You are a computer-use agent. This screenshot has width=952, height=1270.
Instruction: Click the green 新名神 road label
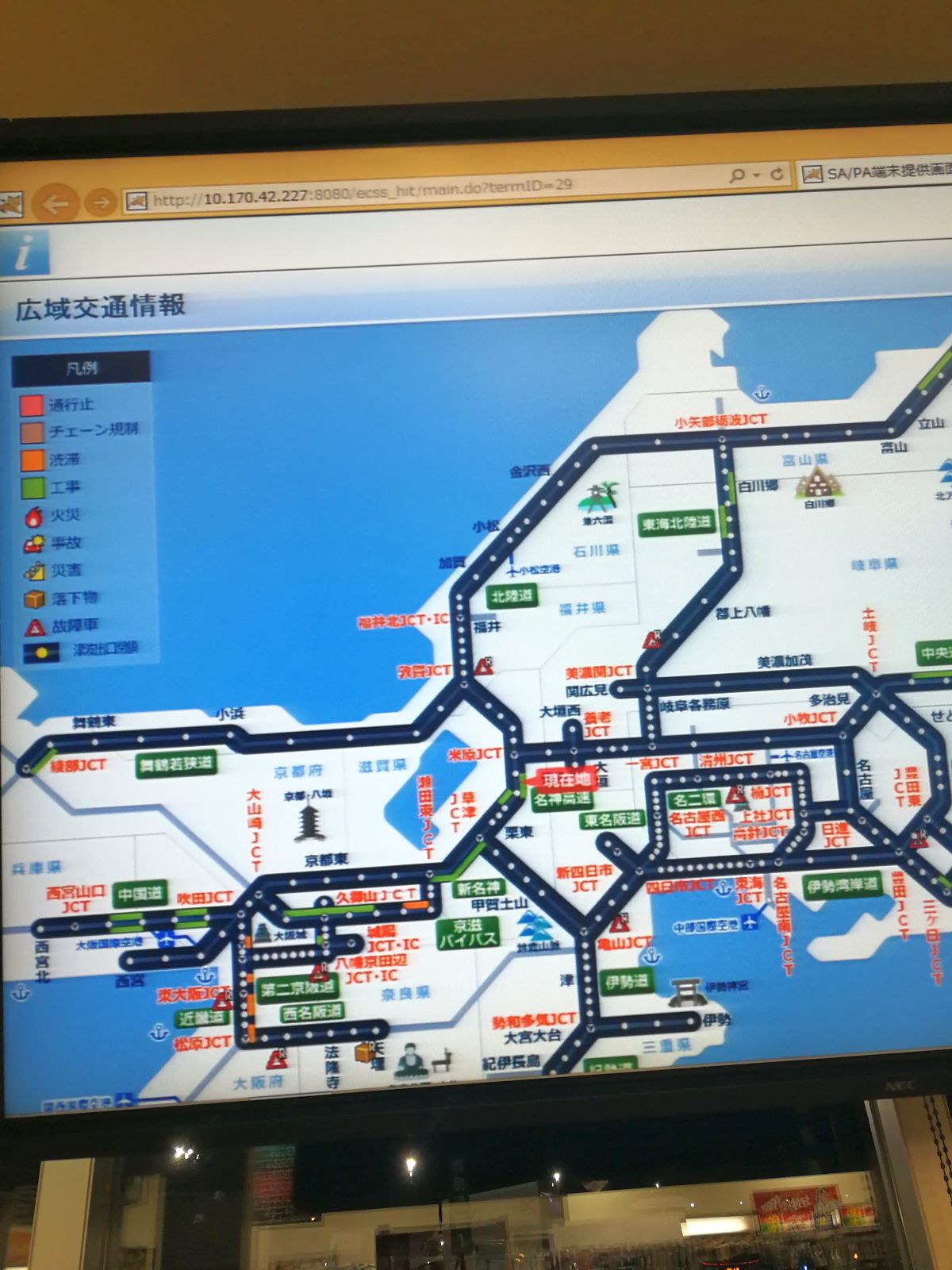point(479,887)
